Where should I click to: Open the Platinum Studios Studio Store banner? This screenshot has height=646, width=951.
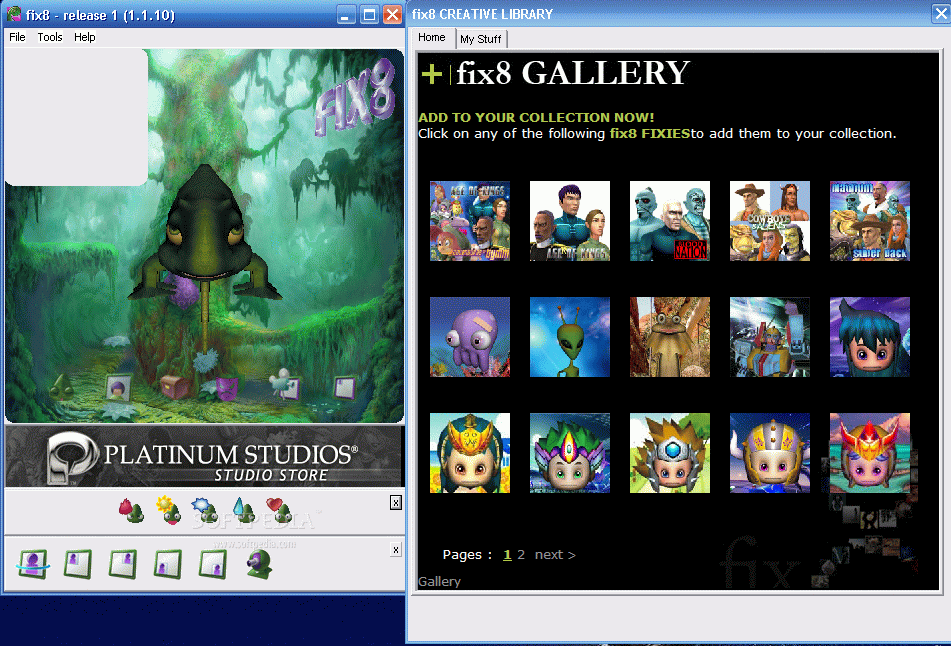click(204, 456)
